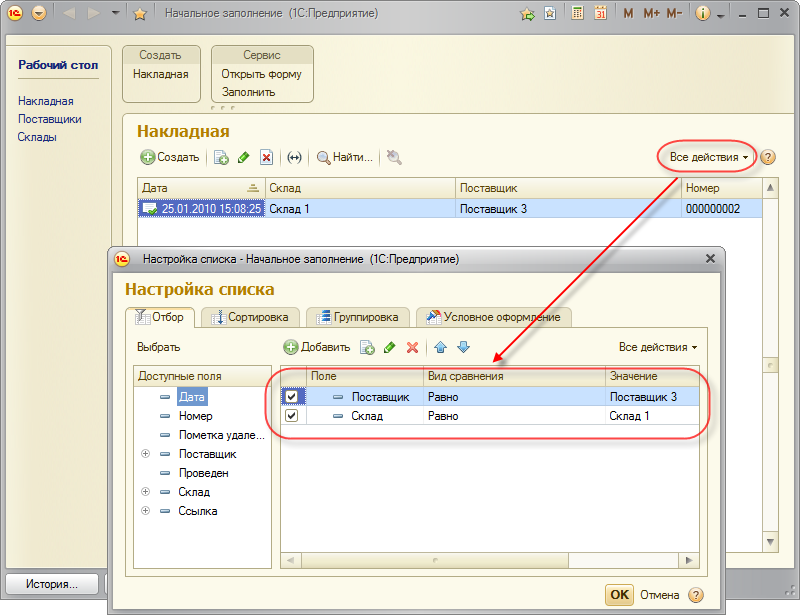Delete filter item with red X icon

click(411, 347)
